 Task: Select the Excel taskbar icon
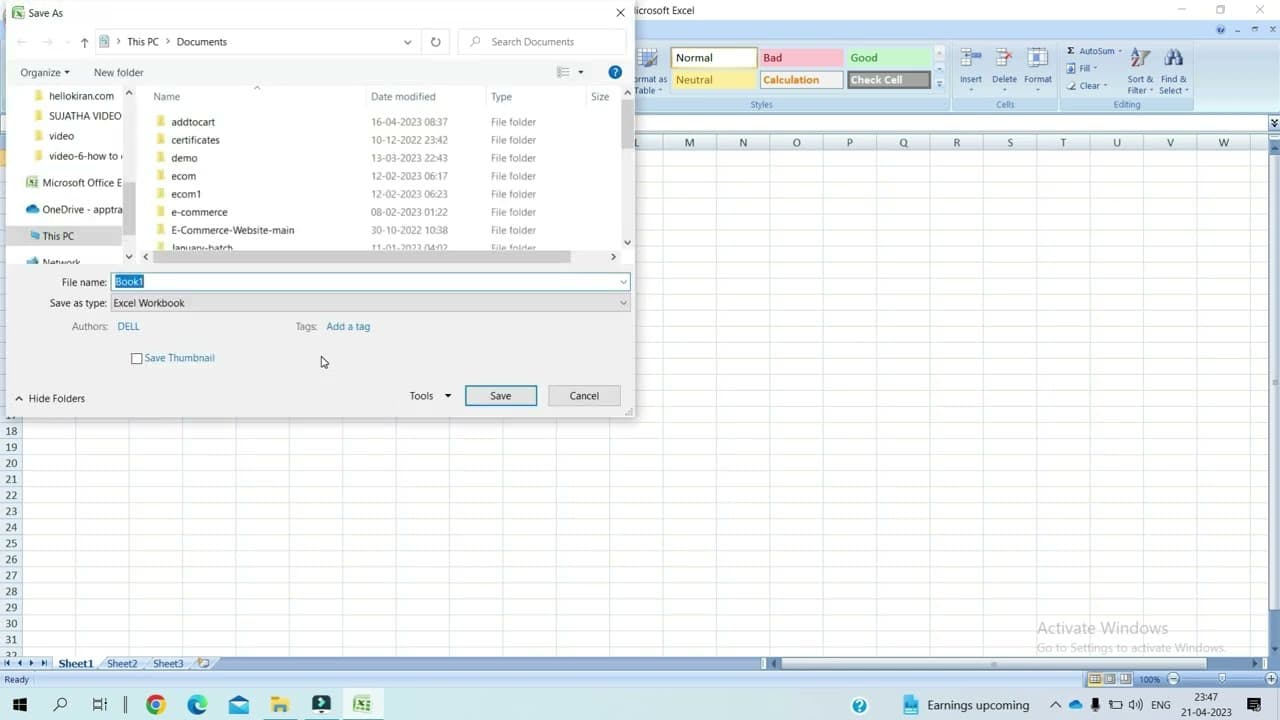[362, 705]
